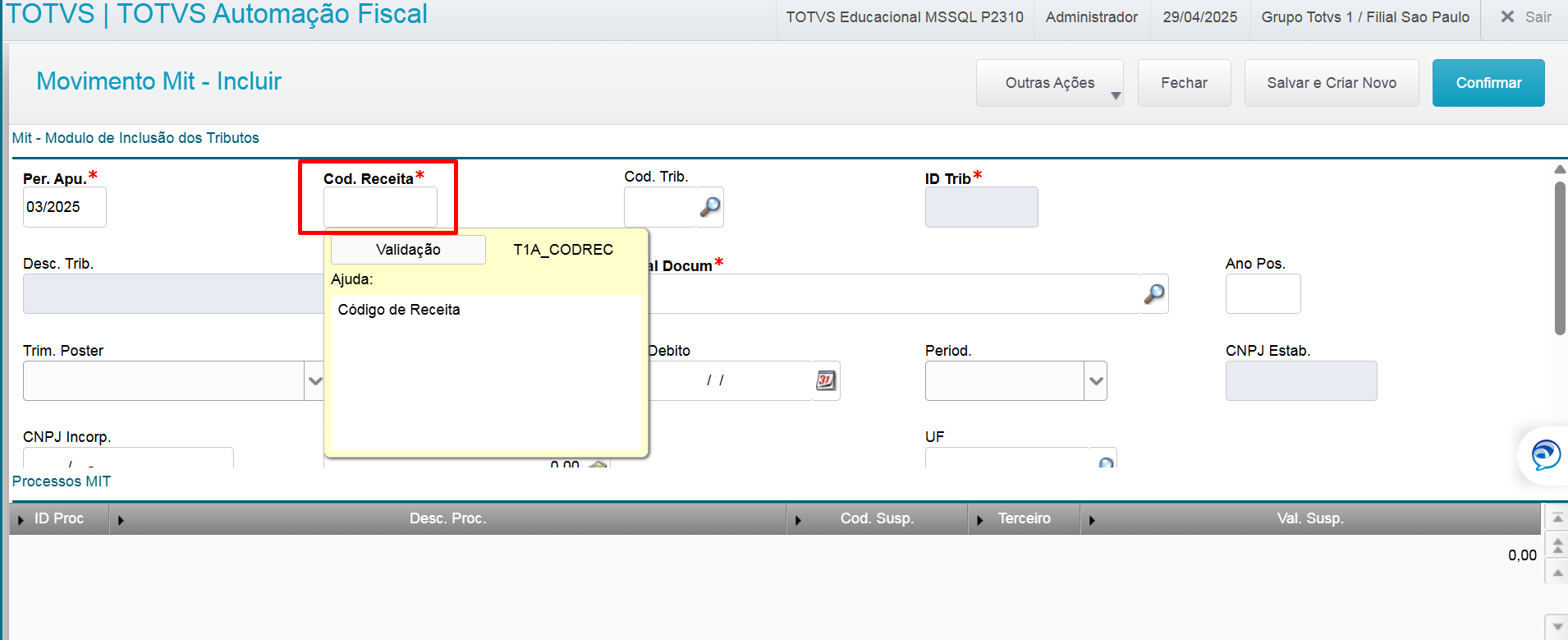Click the Processos MIT section title
The image size is (1568, 640).
point(62,481)
